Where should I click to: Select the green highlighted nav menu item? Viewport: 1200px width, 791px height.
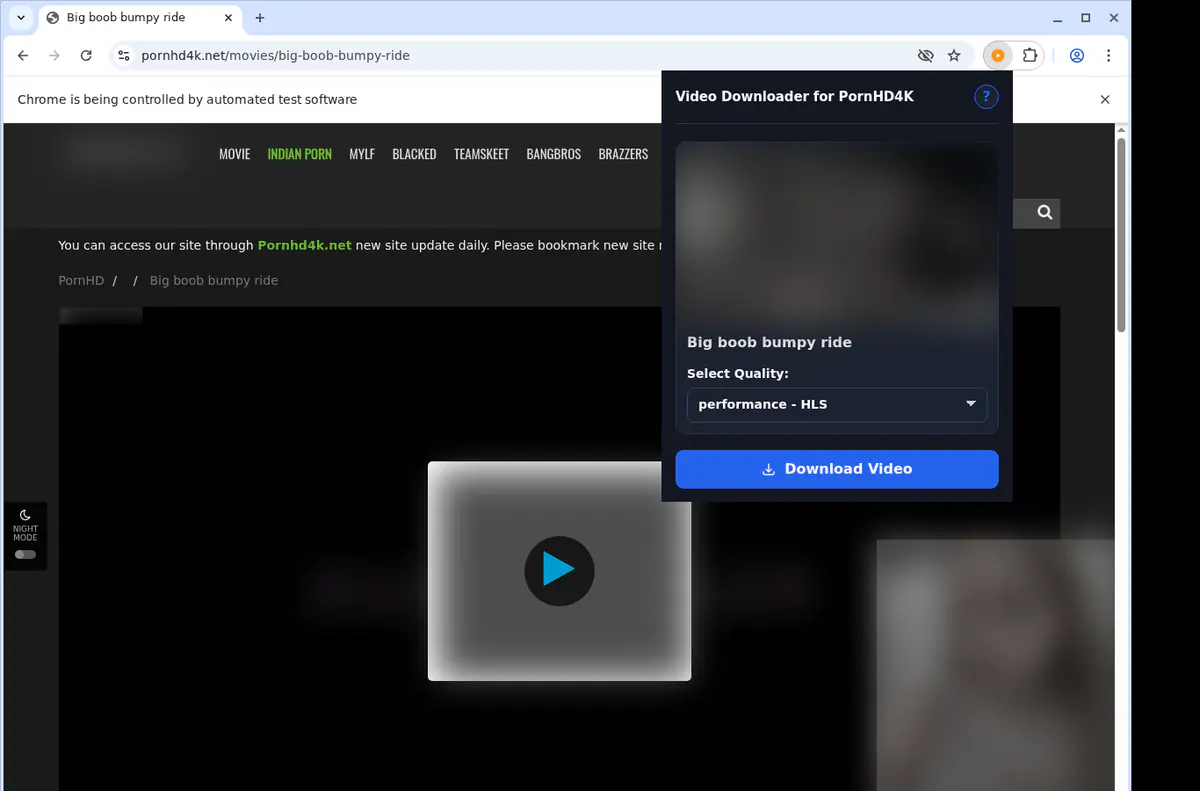coord(300,154)
